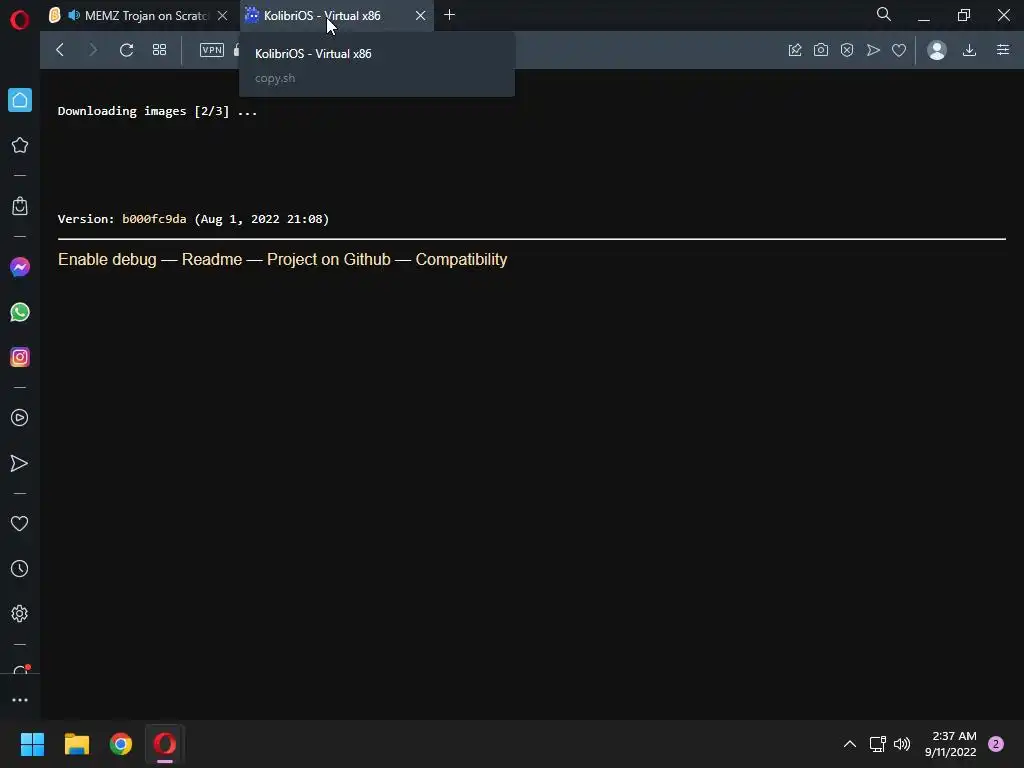Open the Readme link
Screen dimensions: 1024x768
(212, 259)
